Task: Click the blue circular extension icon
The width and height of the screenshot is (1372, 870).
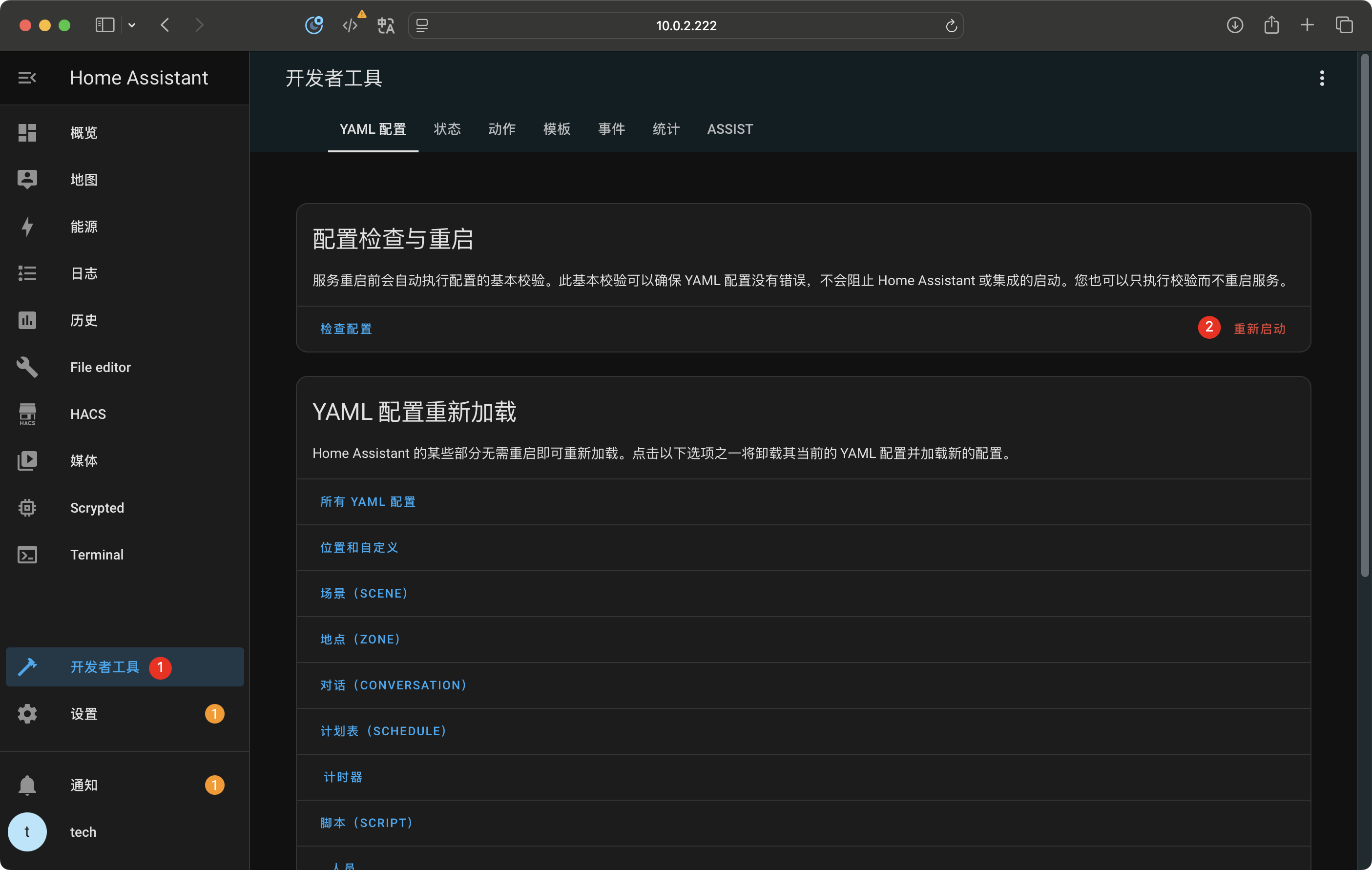Action: point(314,25)
